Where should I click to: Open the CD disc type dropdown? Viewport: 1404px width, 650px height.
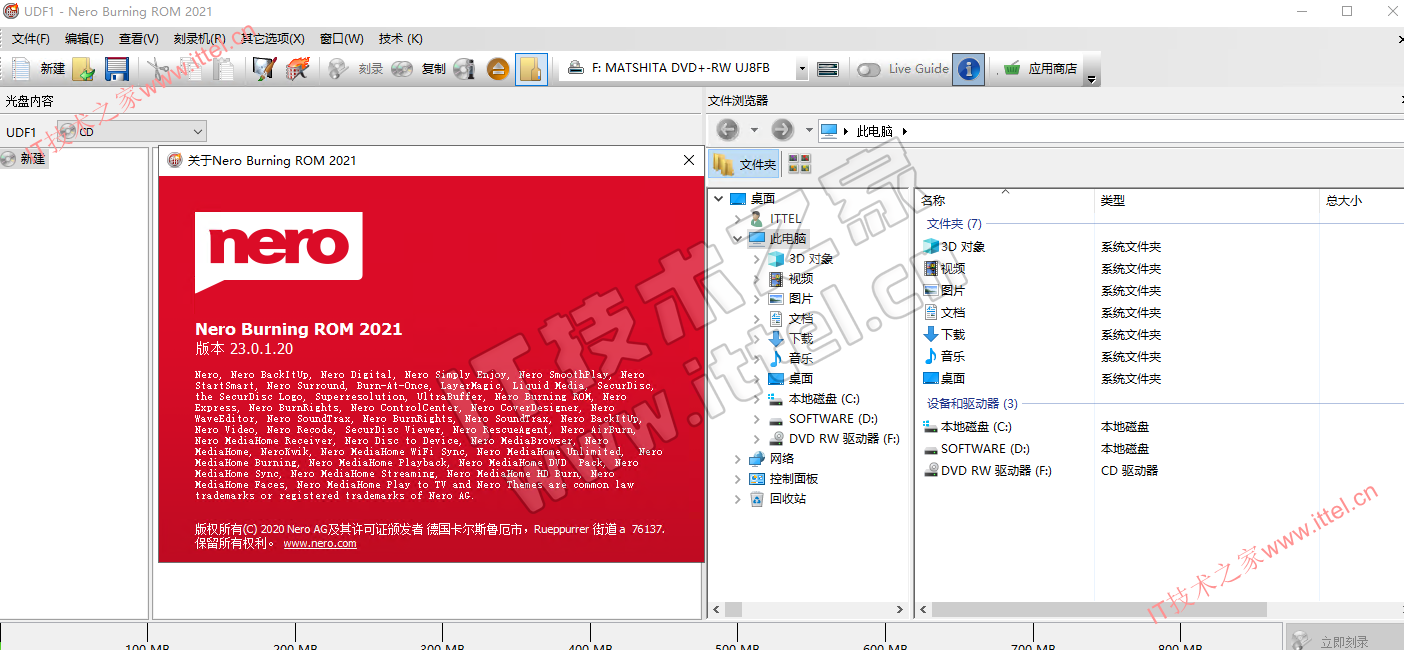(x=132, y=131)
